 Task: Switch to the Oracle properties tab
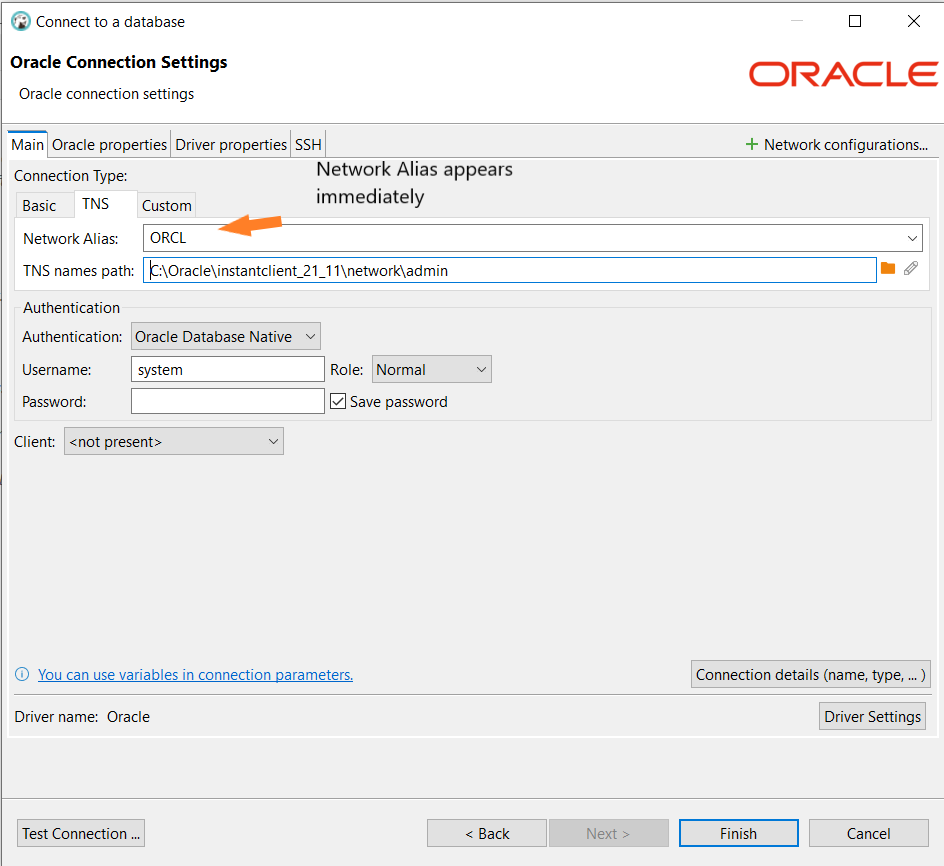pyautogui.click(x=109, y=145)
